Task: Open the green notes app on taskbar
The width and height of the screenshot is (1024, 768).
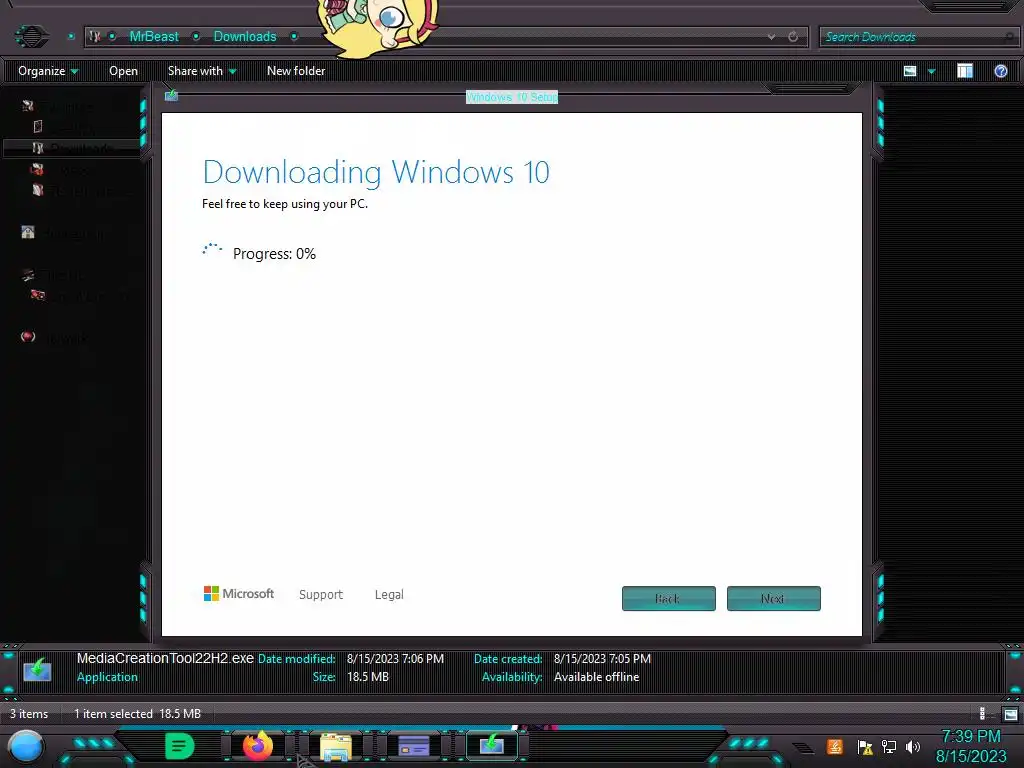Action: point(180,746)
